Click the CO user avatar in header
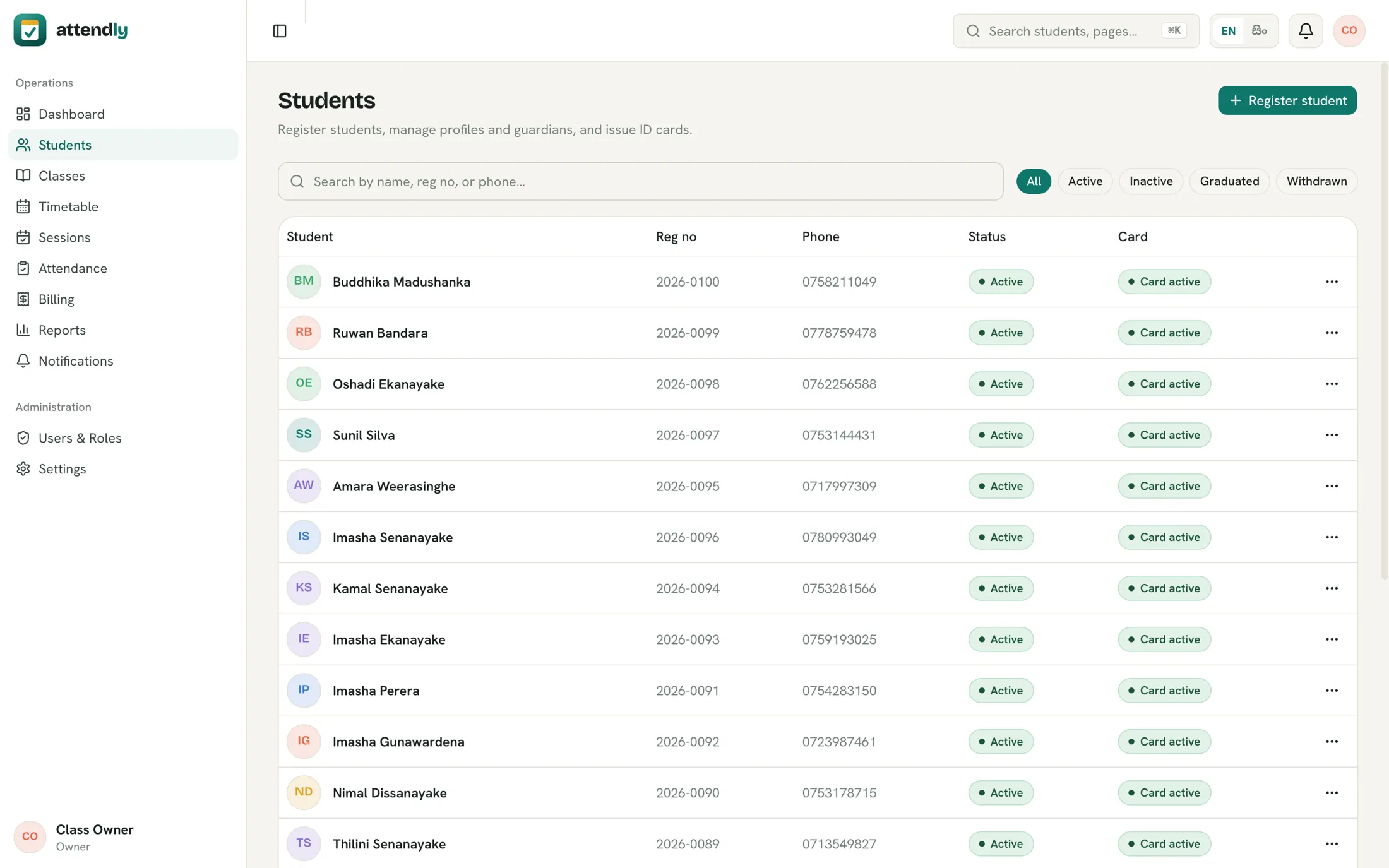 point(1349,31)
